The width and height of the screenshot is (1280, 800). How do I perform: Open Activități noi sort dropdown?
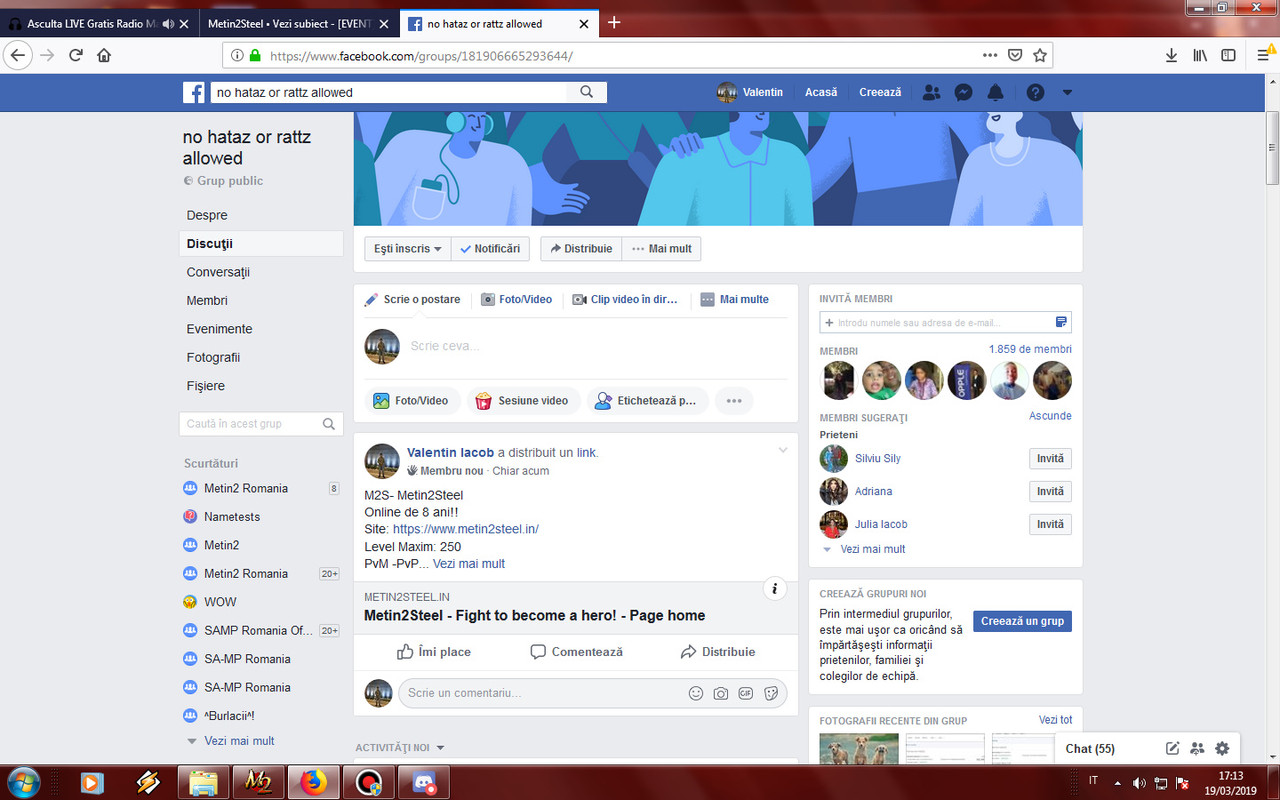click(400, 748)
